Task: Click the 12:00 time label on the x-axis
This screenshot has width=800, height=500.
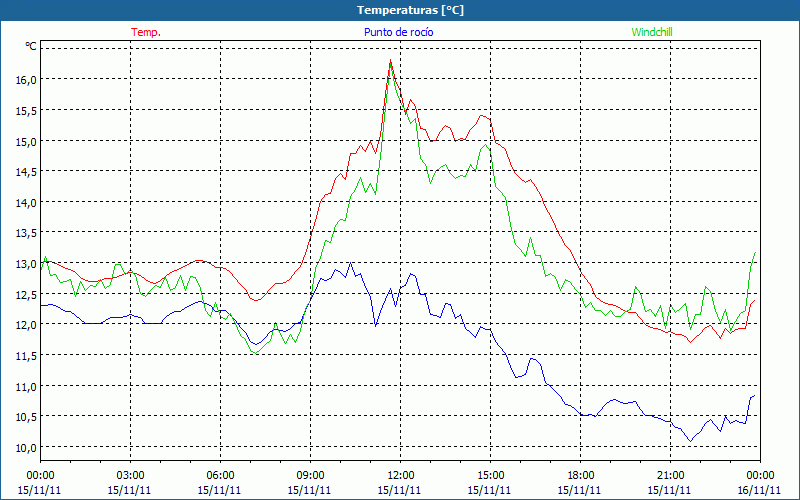Action: click(x=401, y=476)
